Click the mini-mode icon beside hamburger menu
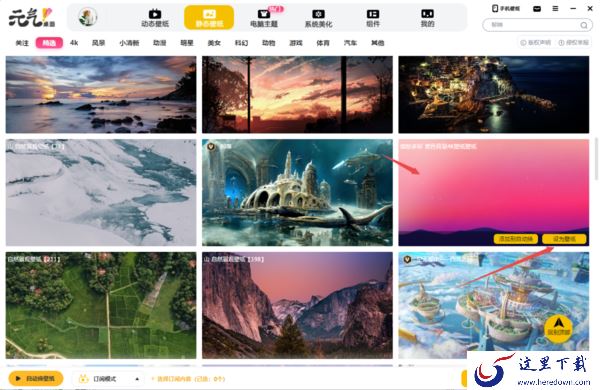This screenshot has height=390, width=600. point(537,8)
